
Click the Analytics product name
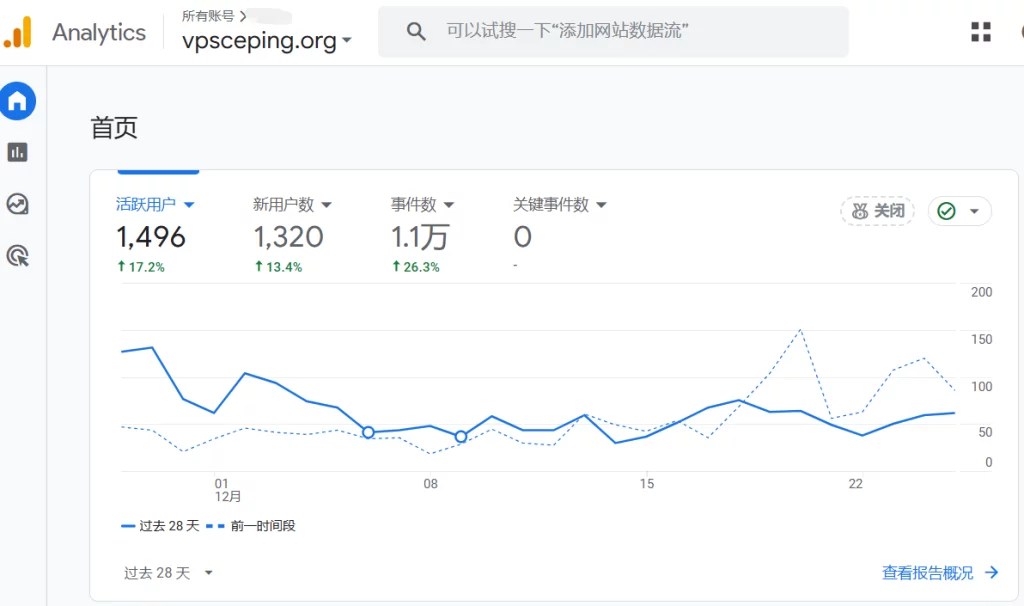(x=99, y=32)
